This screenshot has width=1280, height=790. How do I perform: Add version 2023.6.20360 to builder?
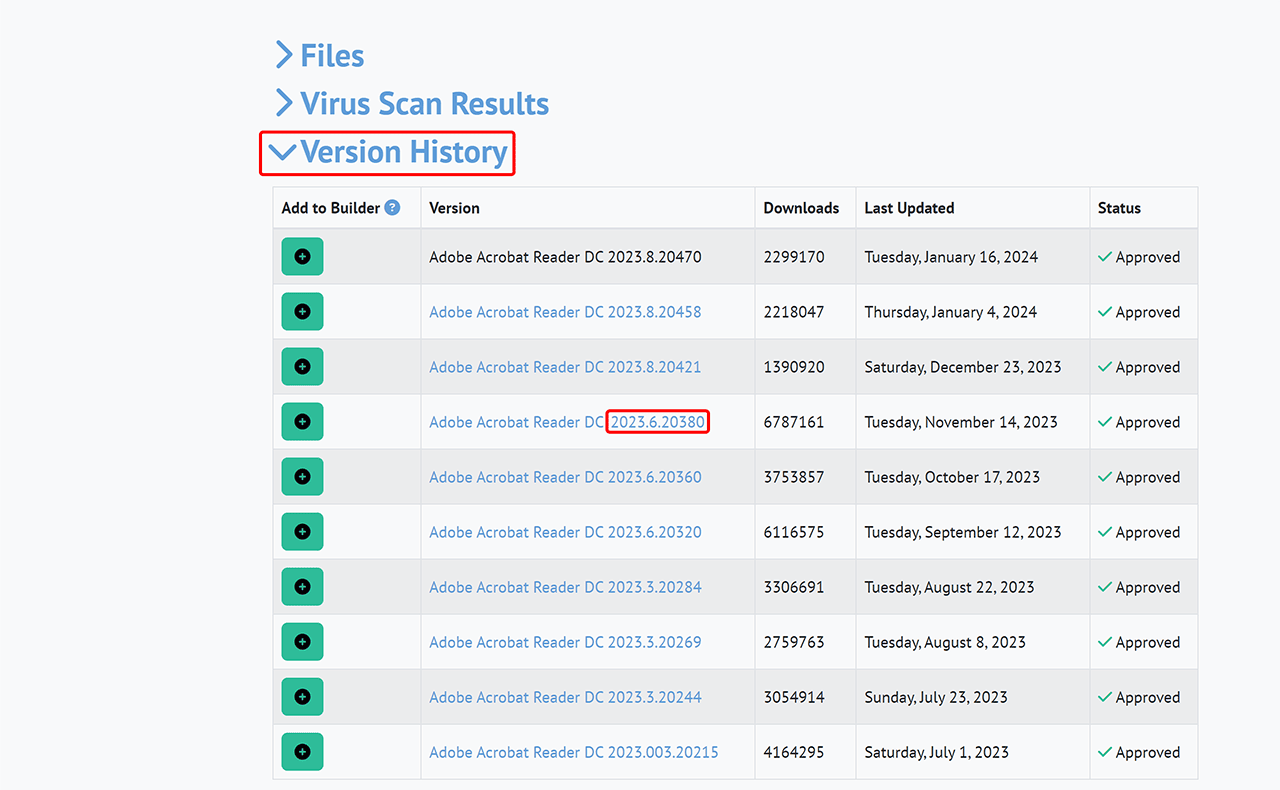coord(302,477)
